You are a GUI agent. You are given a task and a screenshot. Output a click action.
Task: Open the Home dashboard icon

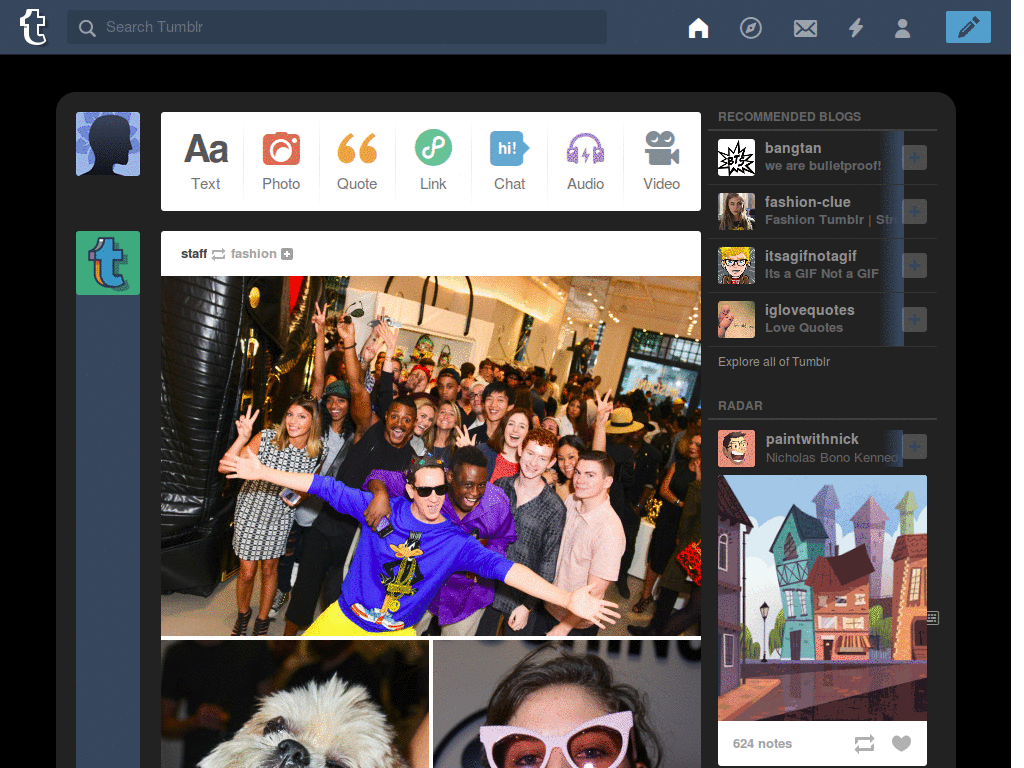coord(698,28)
